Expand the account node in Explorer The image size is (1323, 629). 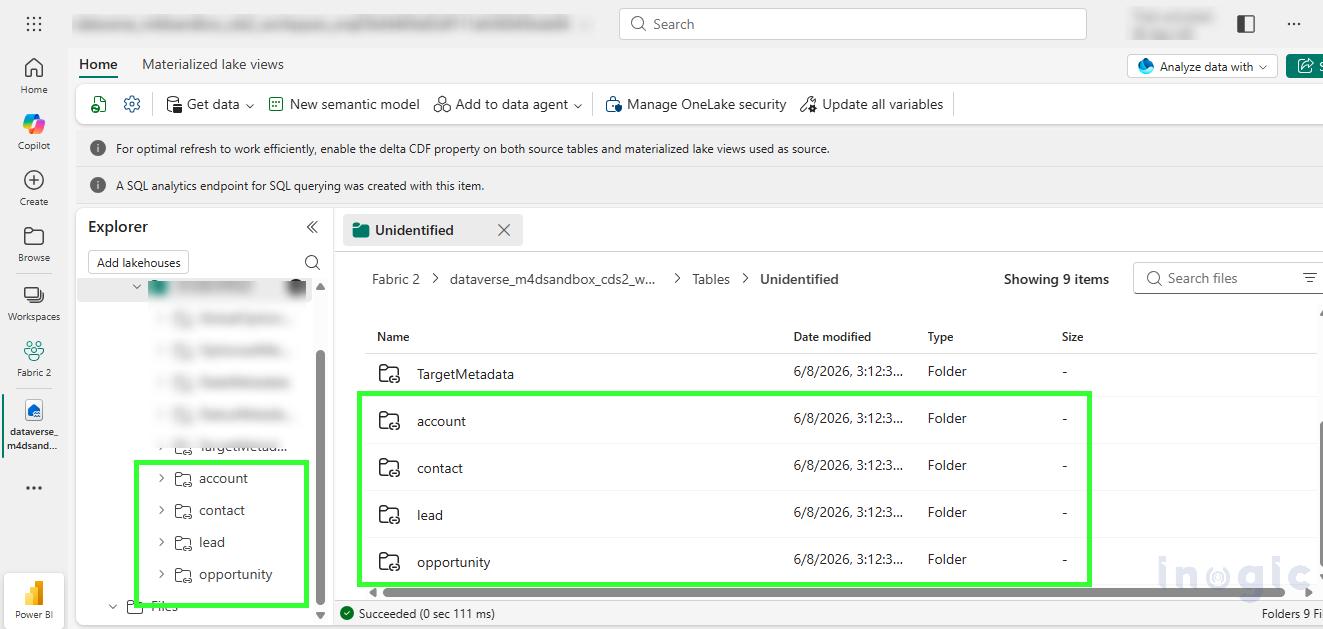(162, 478)
